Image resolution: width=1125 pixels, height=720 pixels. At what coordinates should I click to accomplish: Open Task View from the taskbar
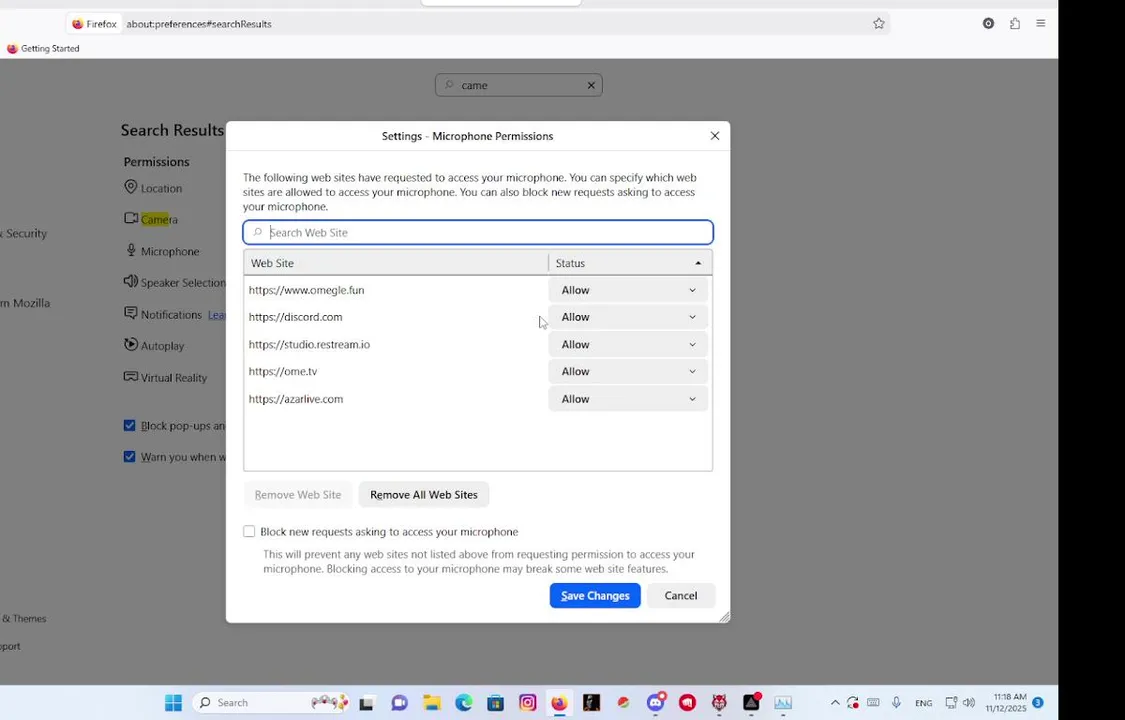pyautogui.click(x=367, y=703)
